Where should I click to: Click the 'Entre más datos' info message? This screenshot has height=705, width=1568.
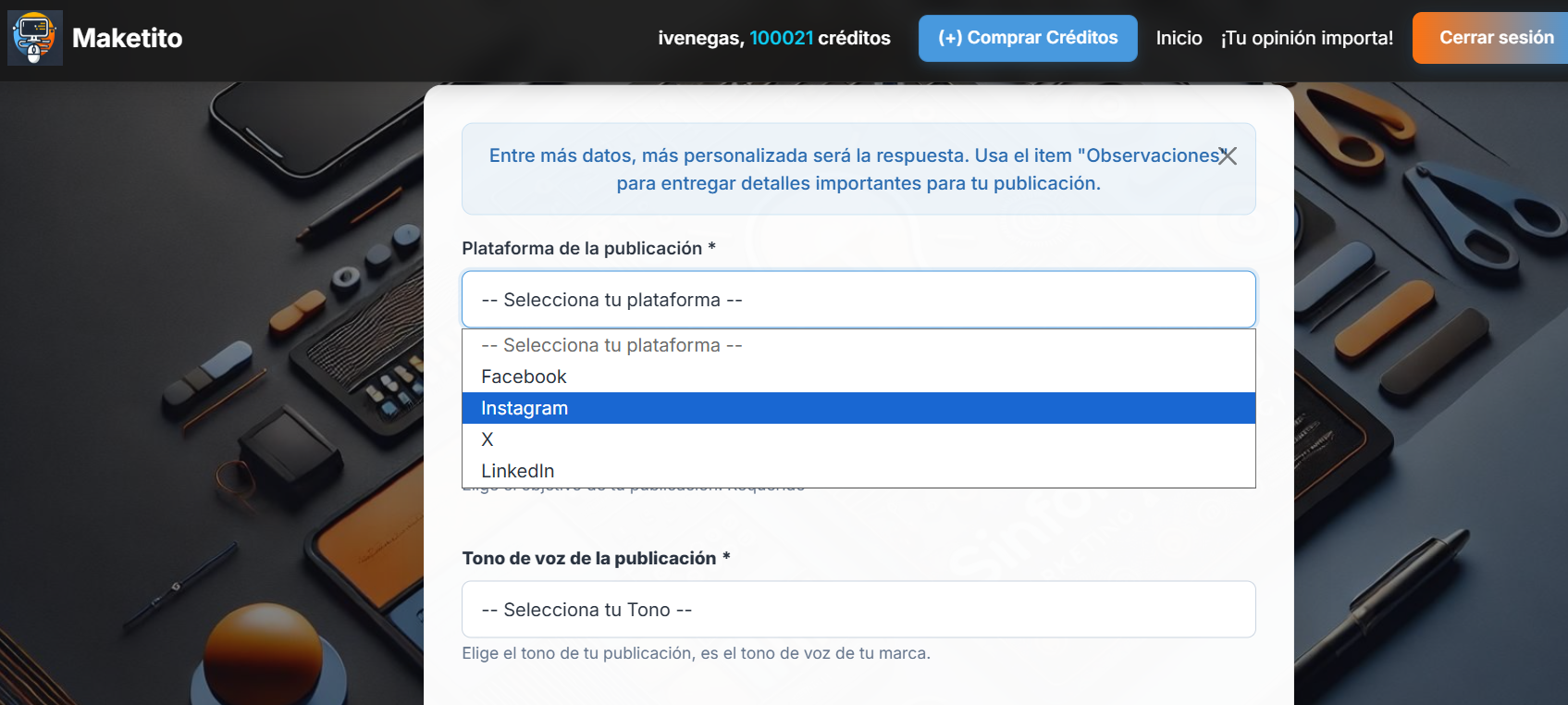(x=858, y=169)
